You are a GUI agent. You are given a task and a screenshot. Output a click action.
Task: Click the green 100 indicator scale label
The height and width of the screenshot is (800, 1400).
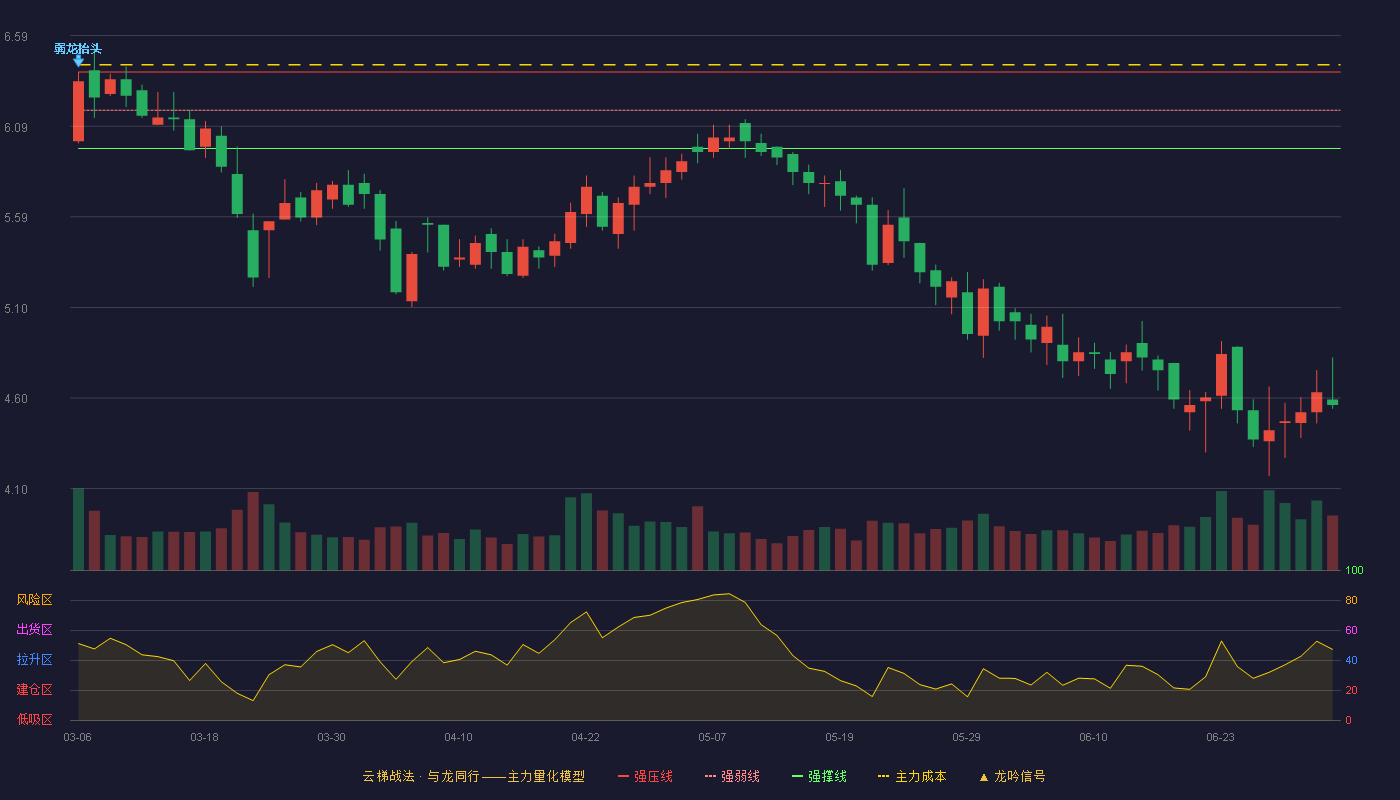pos(1354,571)
